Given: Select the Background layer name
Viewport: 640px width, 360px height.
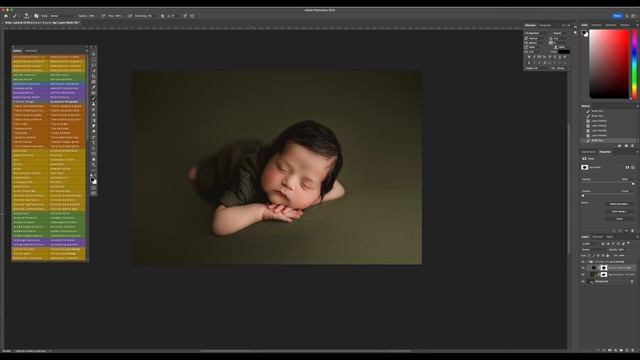Looking at the screenshot, I should pos(602,281).
